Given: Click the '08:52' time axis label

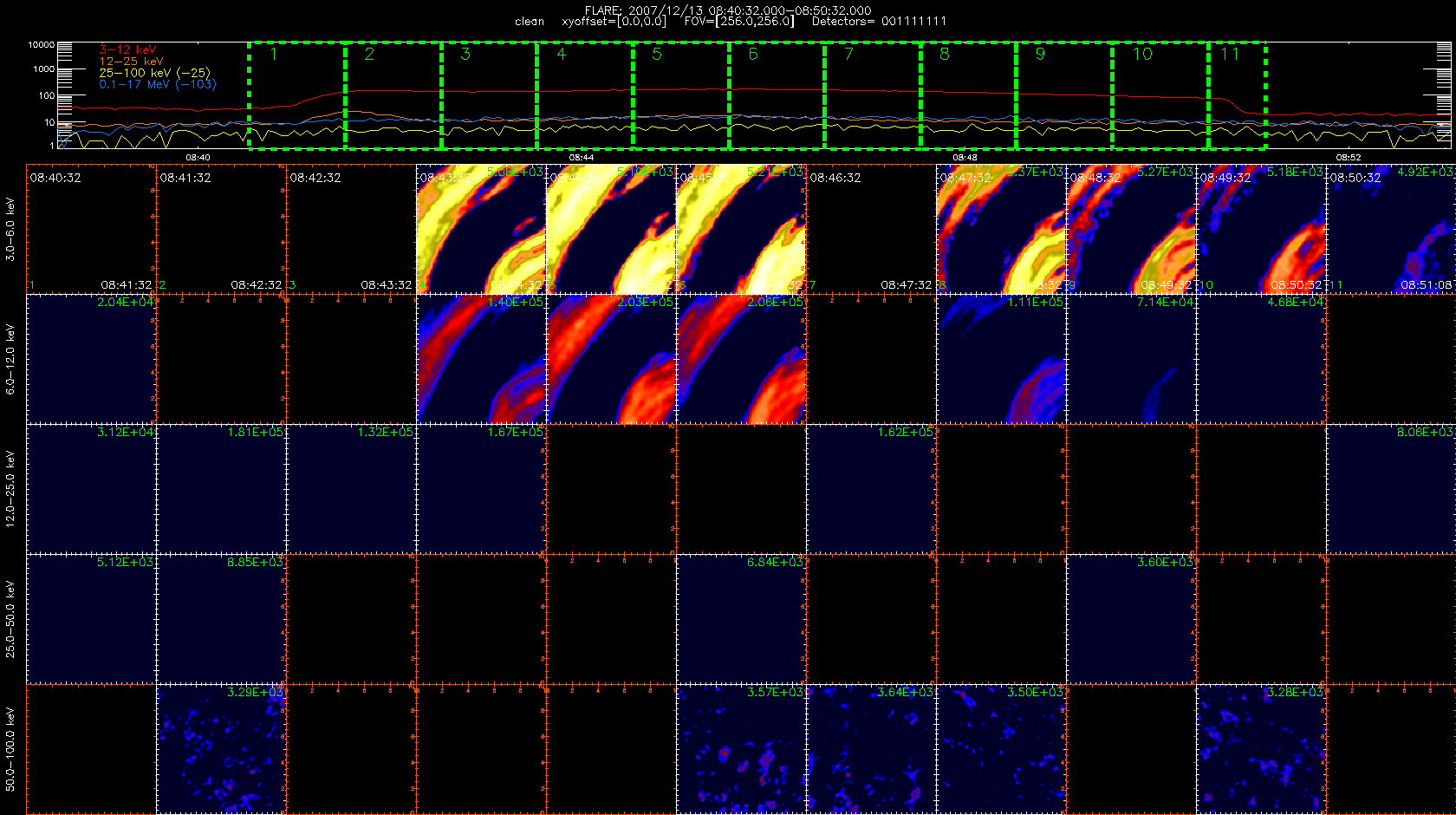Looking at the screenshot, I should coord(1349,158).
